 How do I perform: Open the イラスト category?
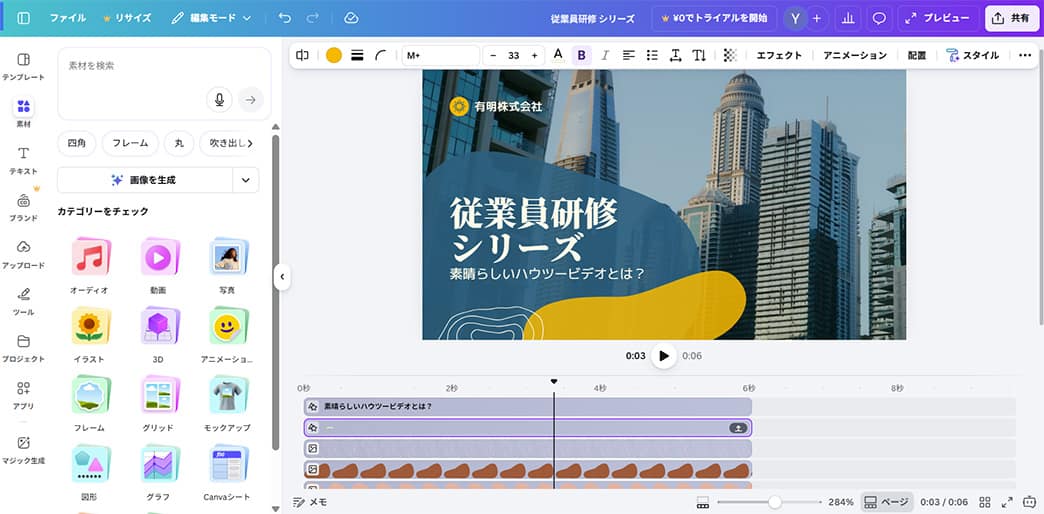click(90, 334)
